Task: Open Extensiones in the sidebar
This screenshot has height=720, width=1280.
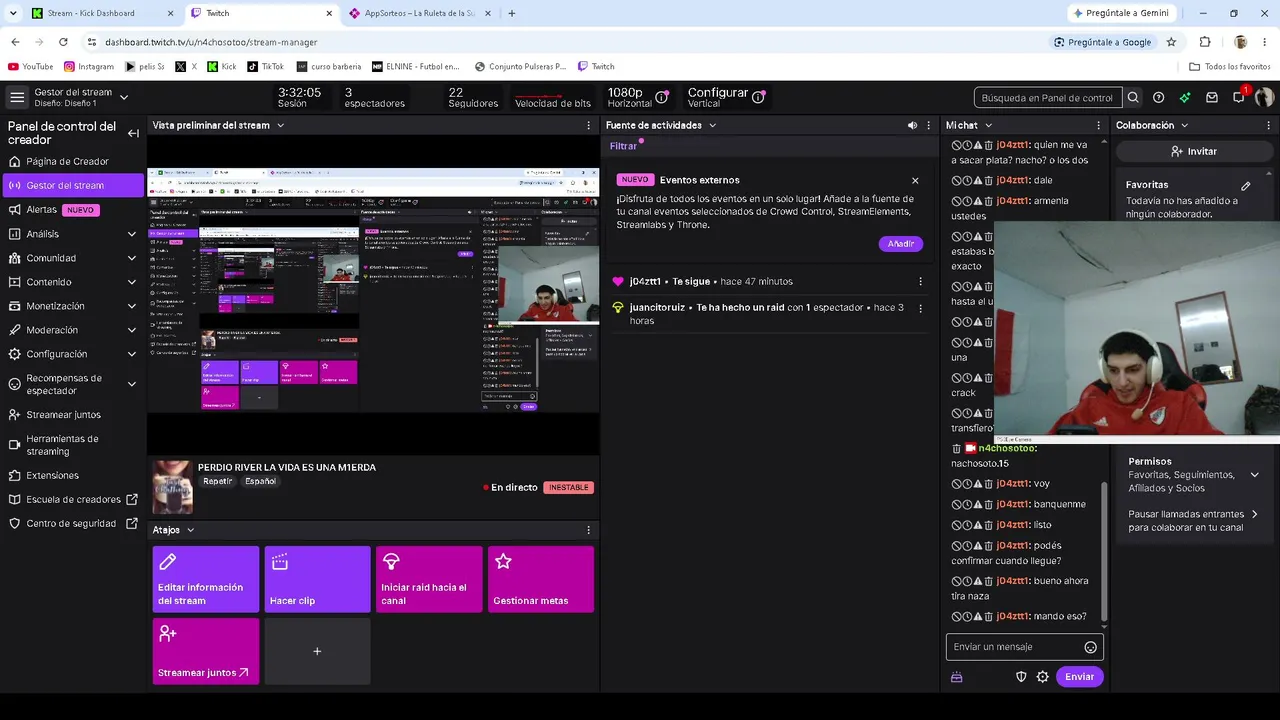Action: click(73, 476)
